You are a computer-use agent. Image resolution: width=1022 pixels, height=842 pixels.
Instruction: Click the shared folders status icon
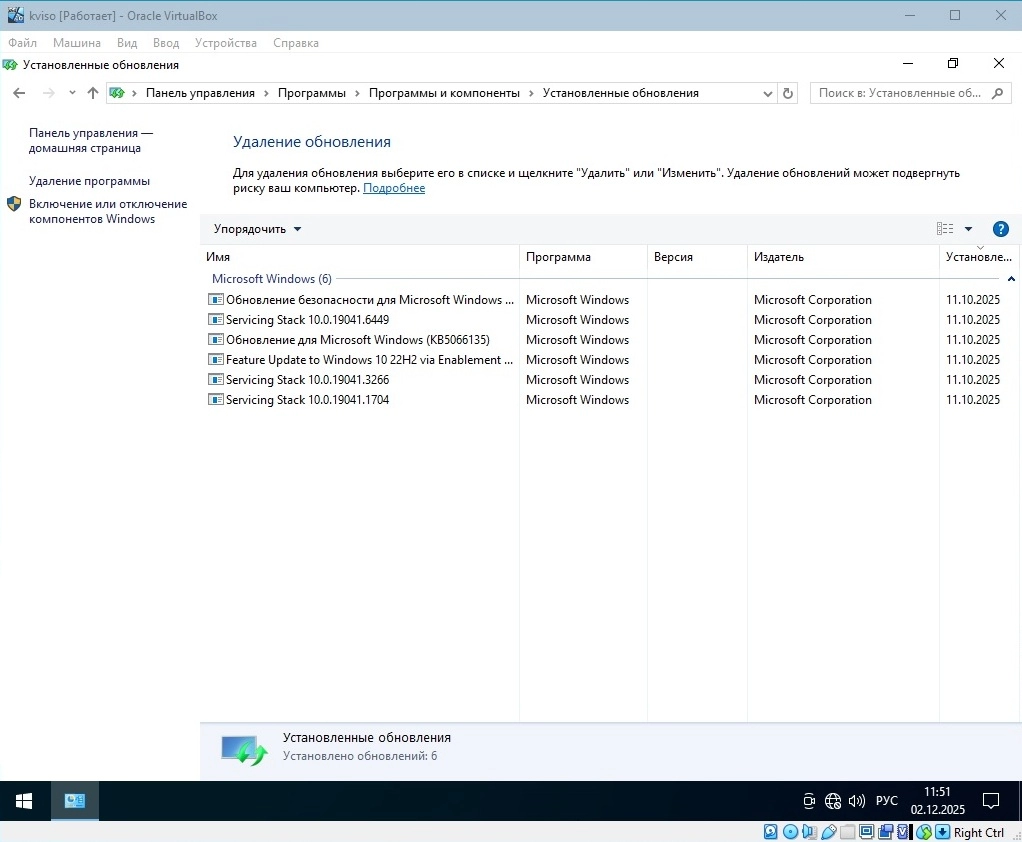(848, 832)
